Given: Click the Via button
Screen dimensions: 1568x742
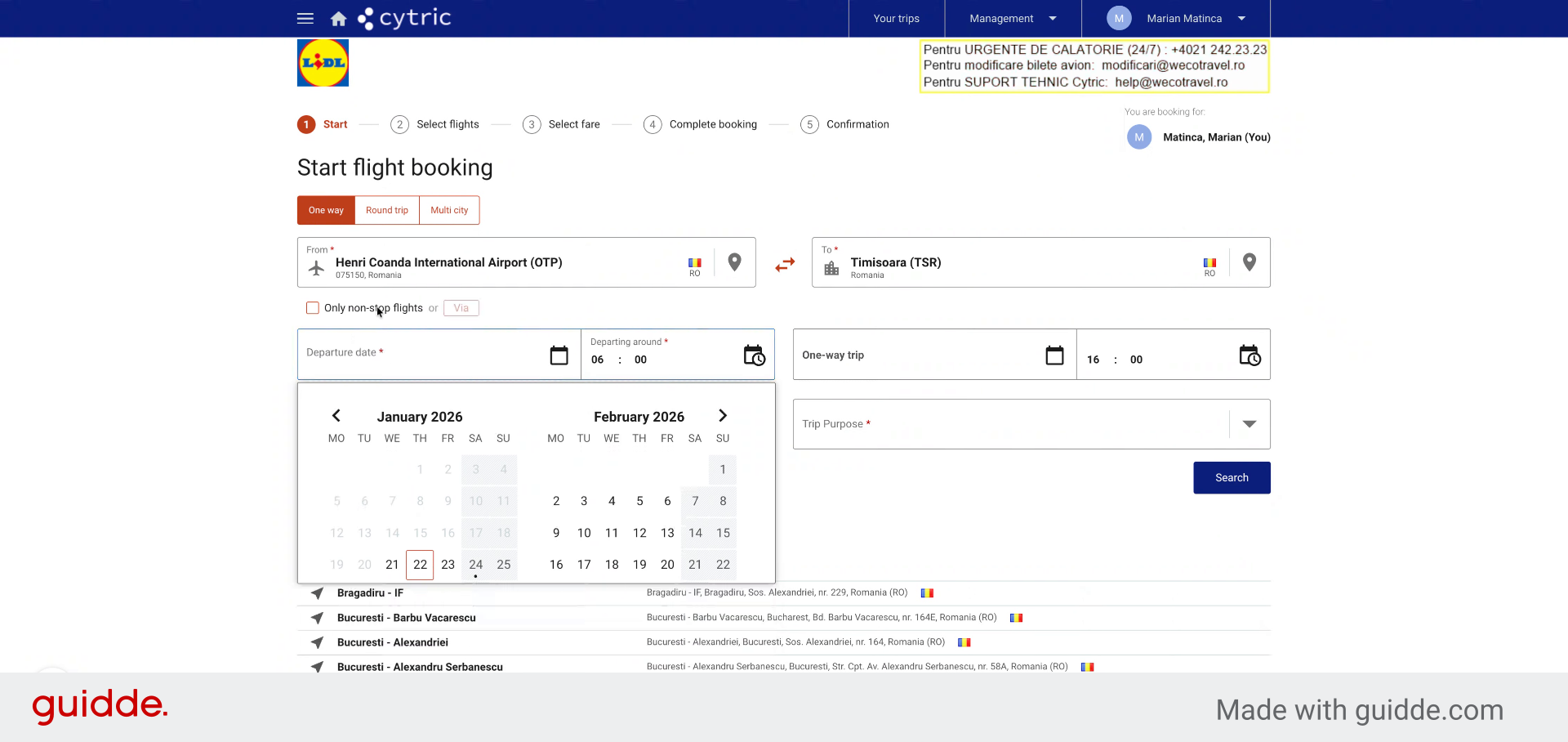Looking at the screenshot, I should (x=461, y=308).
